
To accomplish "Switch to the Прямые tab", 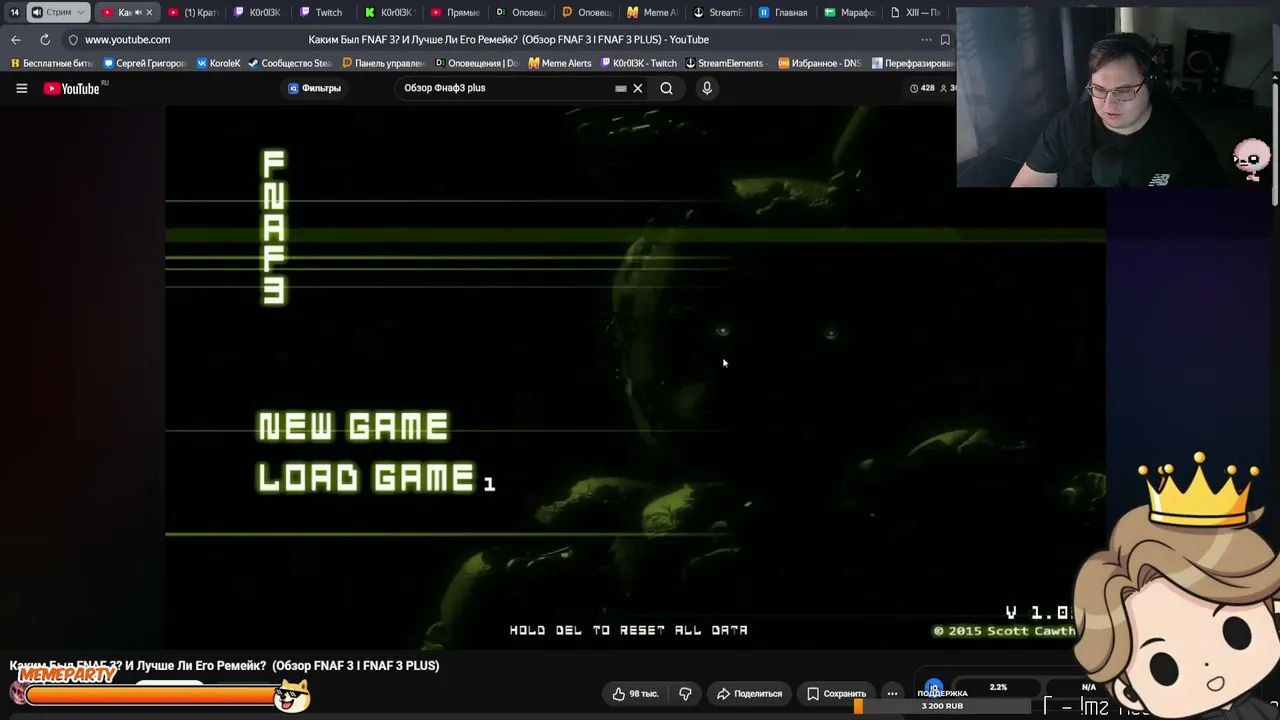I will pos(455,12).
